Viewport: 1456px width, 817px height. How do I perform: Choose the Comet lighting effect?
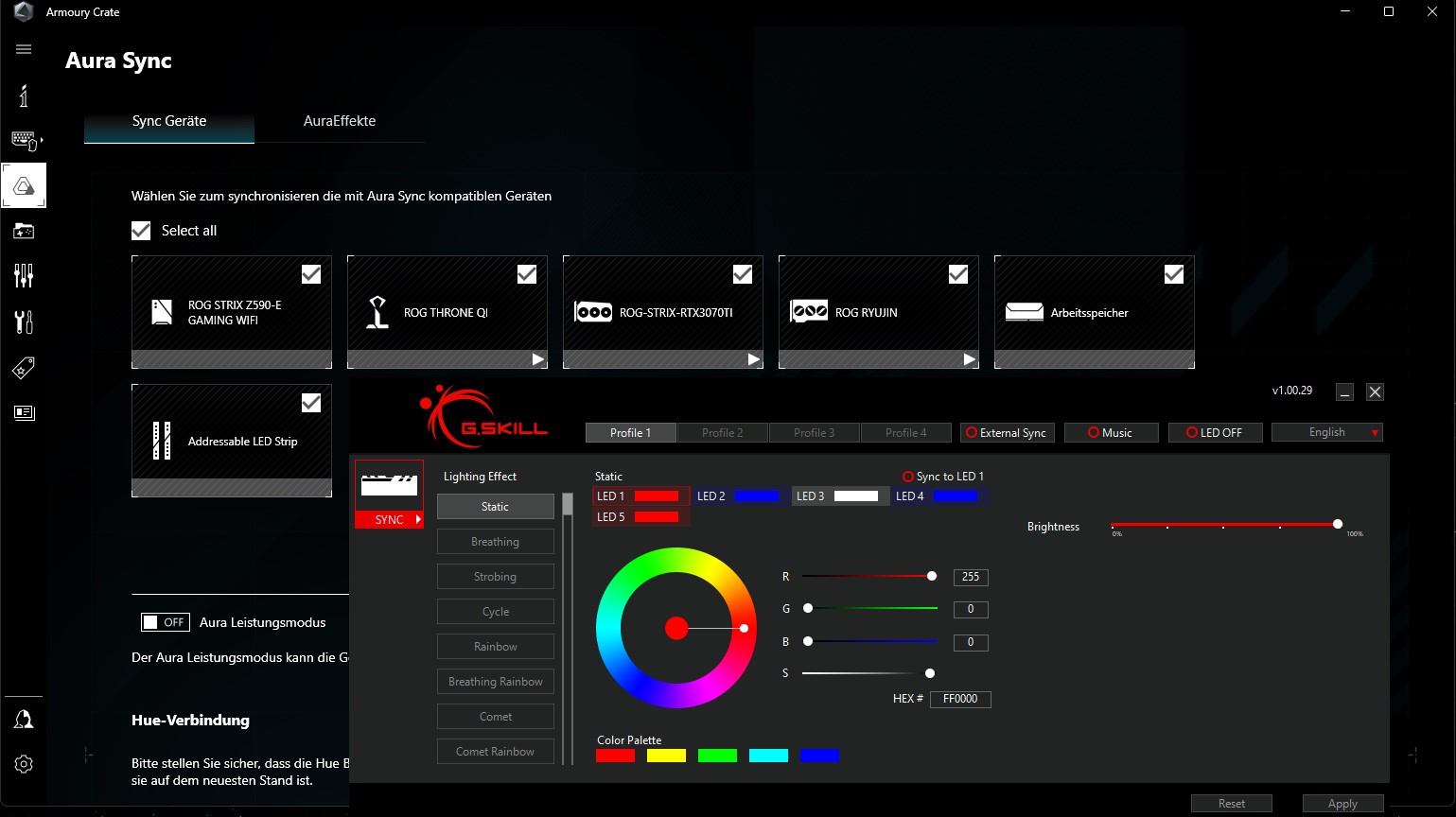click(x=495, y=717)
